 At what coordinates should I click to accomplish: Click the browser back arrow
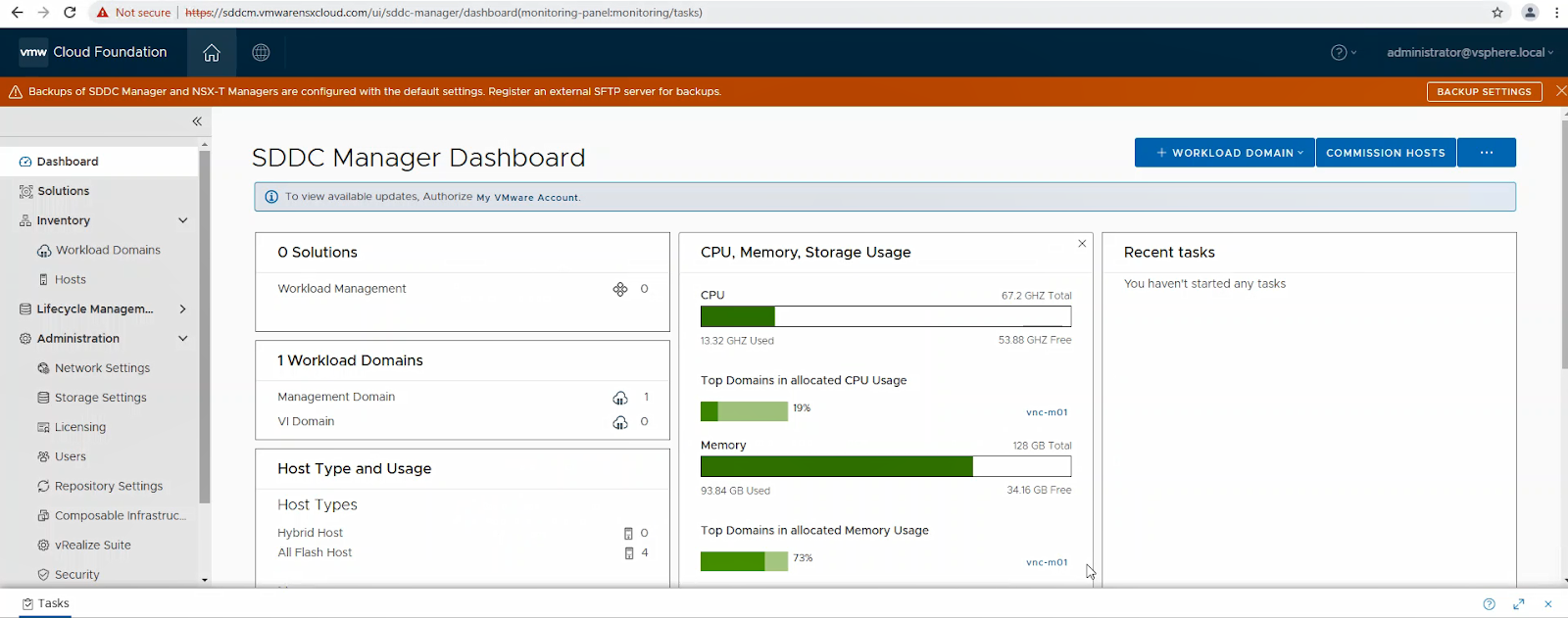[x=17, y=13]
